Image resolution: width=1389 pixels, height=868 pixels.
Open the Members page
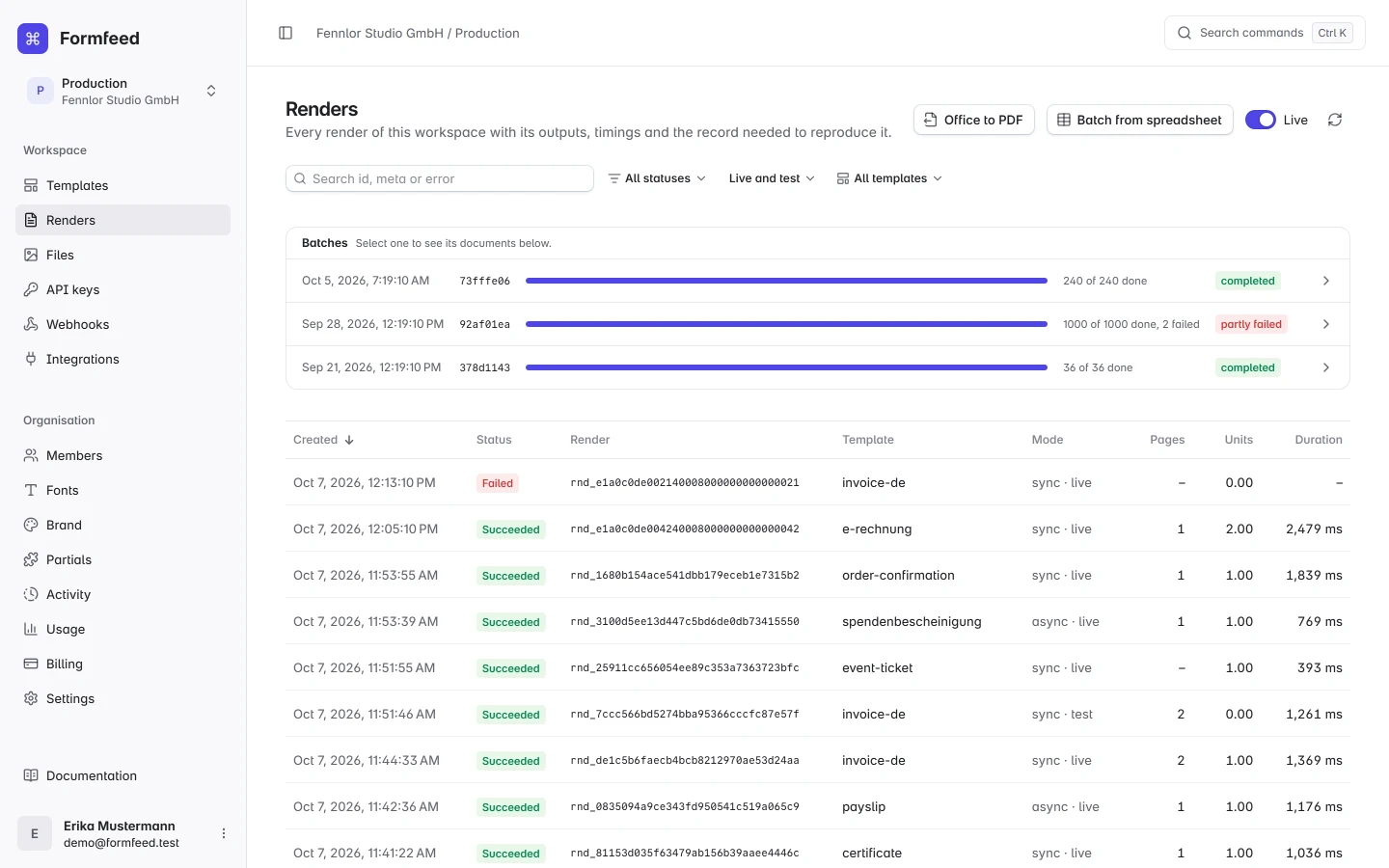[x=123, y=455]
